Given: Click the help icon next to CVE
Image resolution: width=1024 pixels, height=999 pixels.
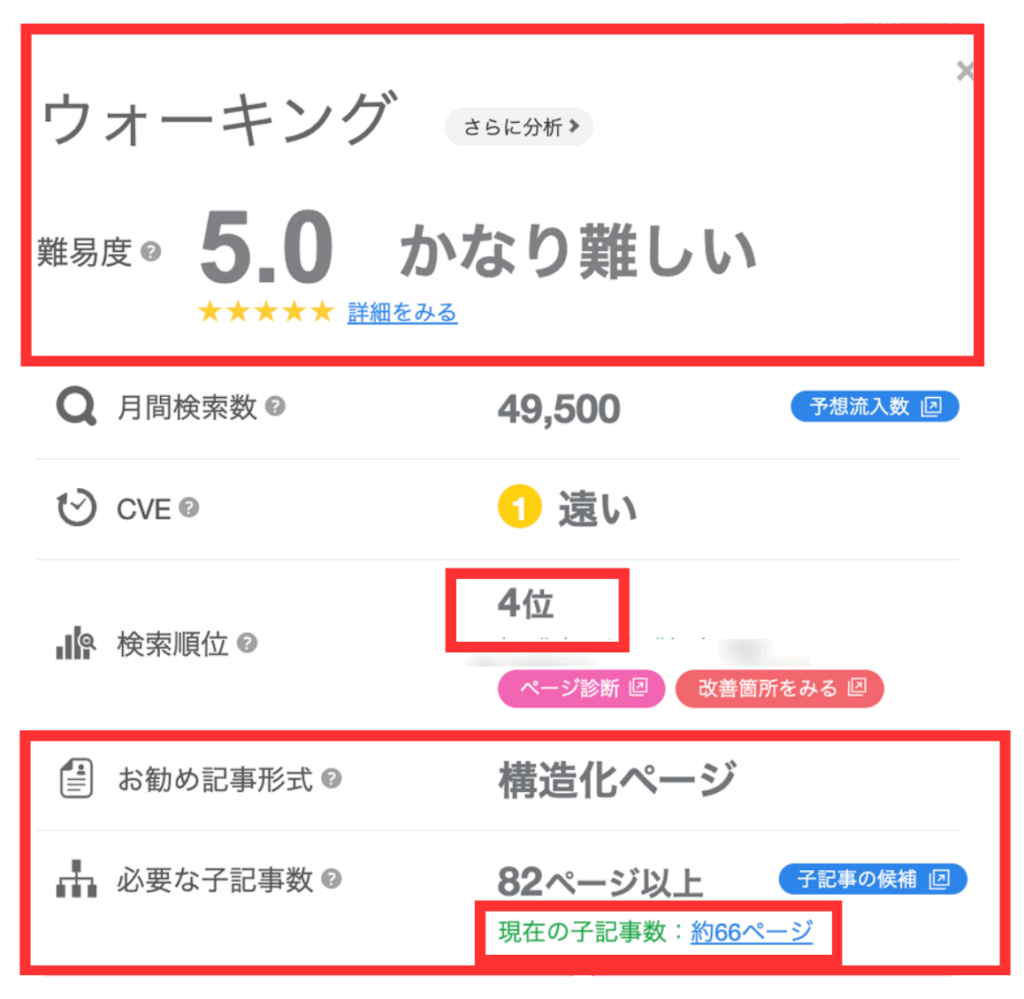Looking at the screenshot, I should [191, 508].
